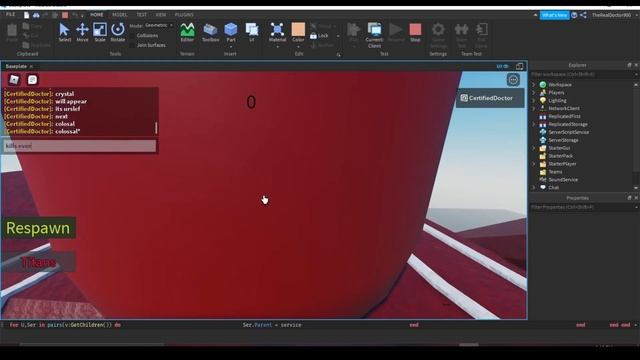Switch to the TEST ribbon tab
The image size is (640, 360).
tap(142, 15)
